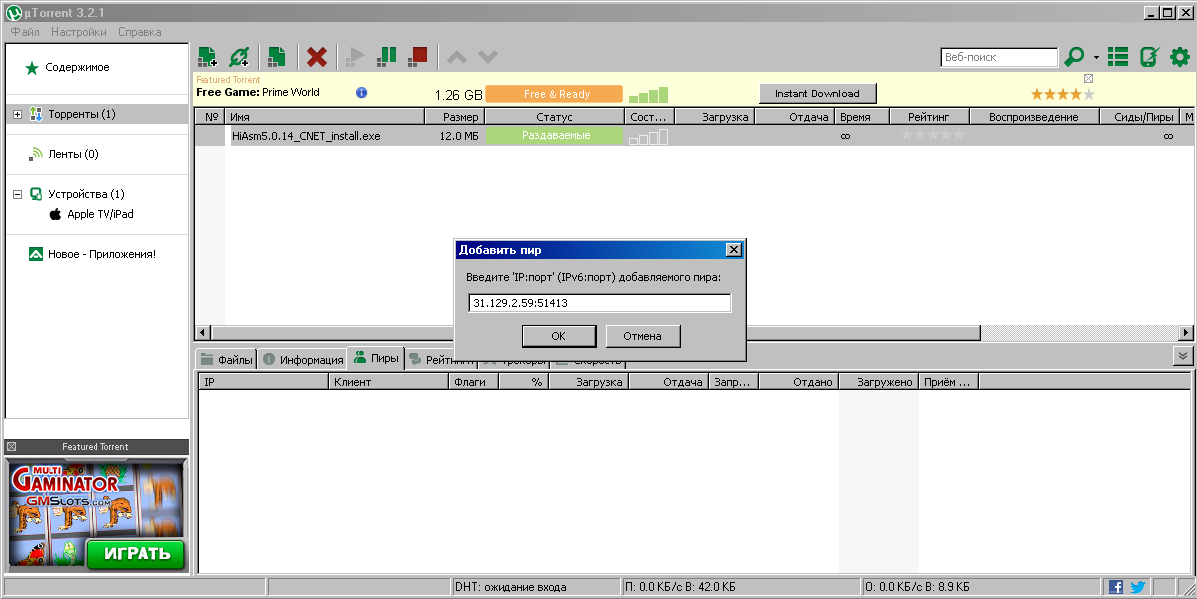
Task: Click the Create New Torrent icon
Action: pyautogui.click(x=276, y=57)
